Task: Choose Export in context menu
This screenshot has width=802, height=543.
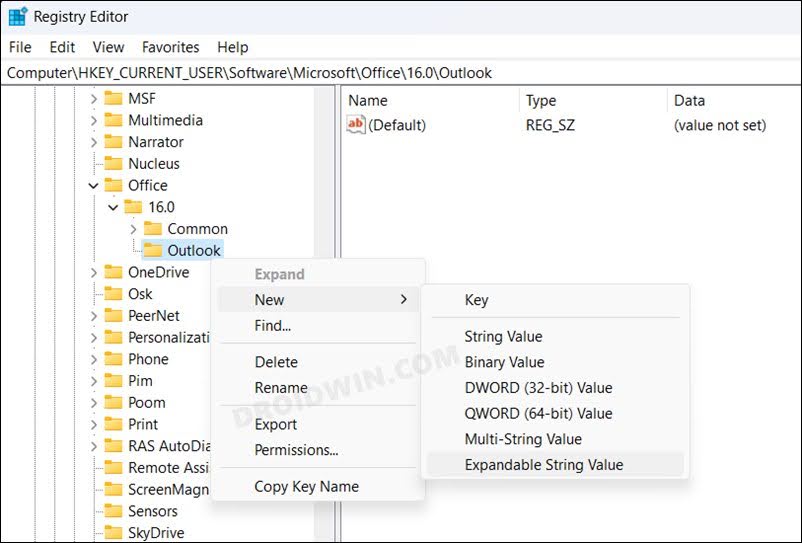Action: click(x=318, y=424)
